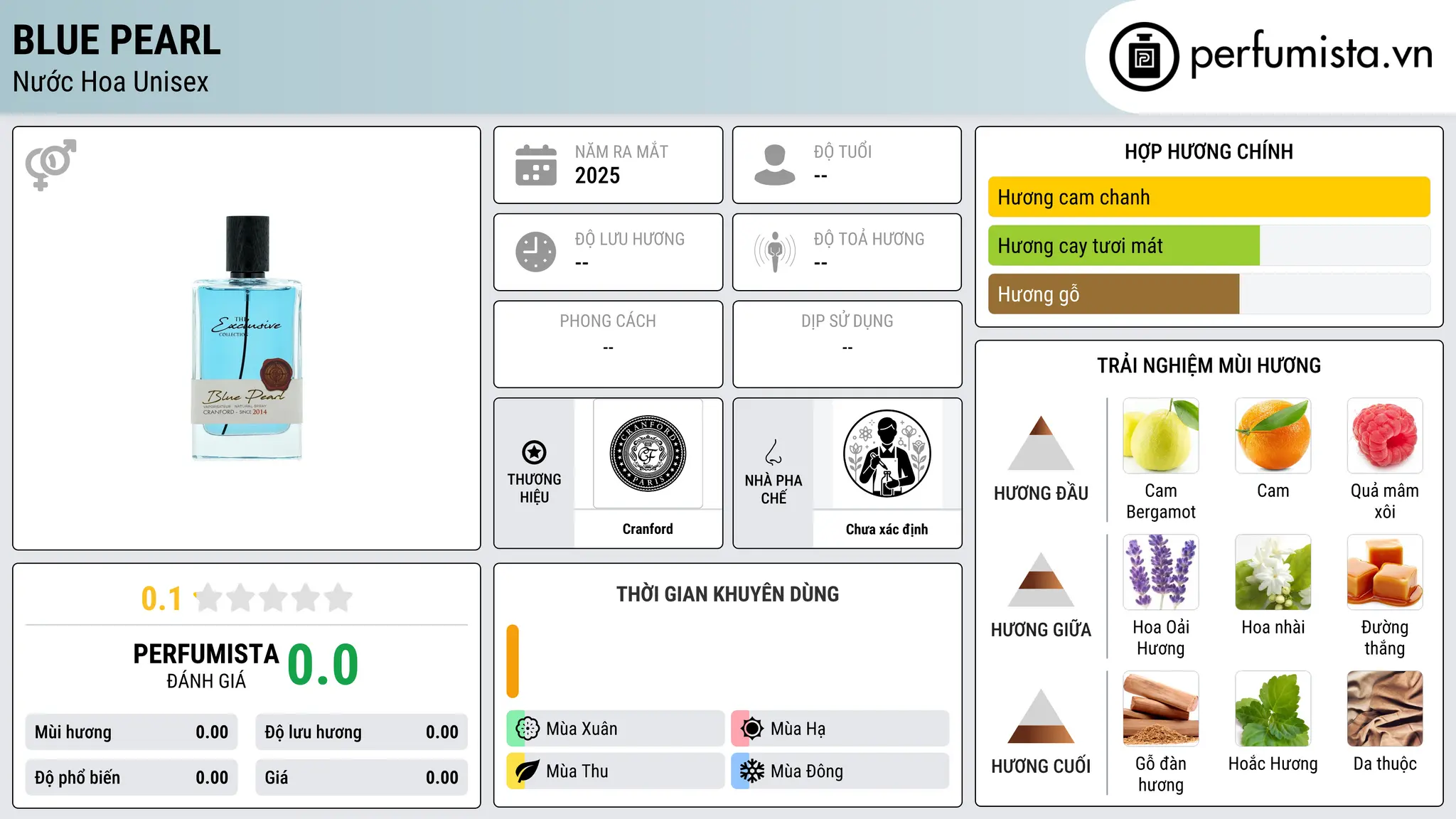Click the sun icon for Mùa Hạ
This screenshot has width=1456, height=819.
[x=751, y=729]
